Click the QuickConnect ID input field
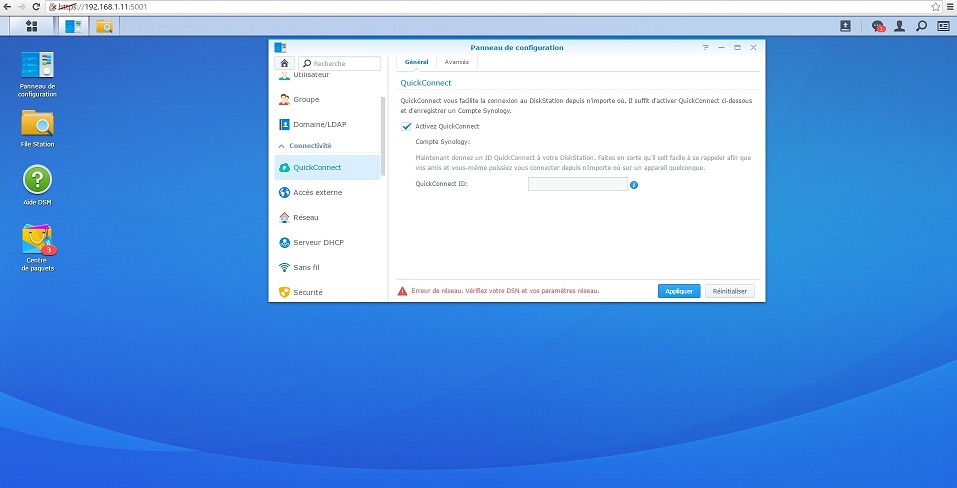Image resolution: width=957 pixels, height=488 pixels. (577, 184)
